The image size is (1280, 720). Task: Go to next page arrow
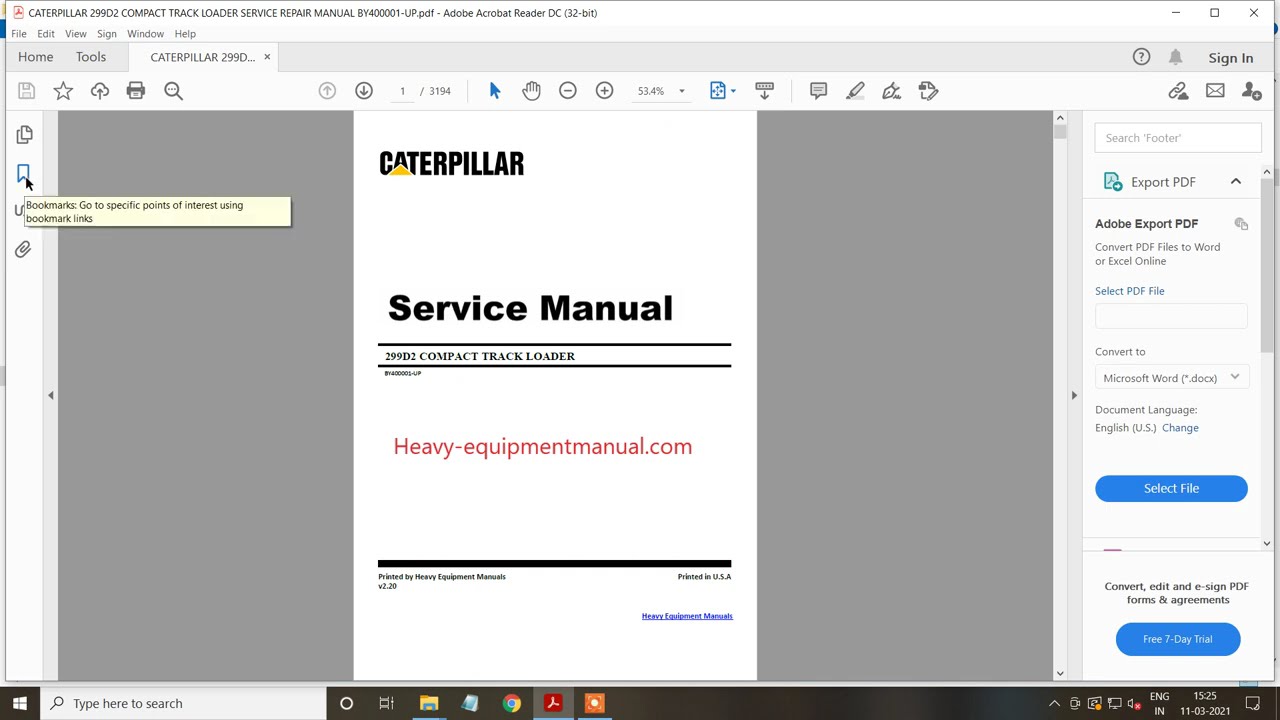click(x=364, y=91)
